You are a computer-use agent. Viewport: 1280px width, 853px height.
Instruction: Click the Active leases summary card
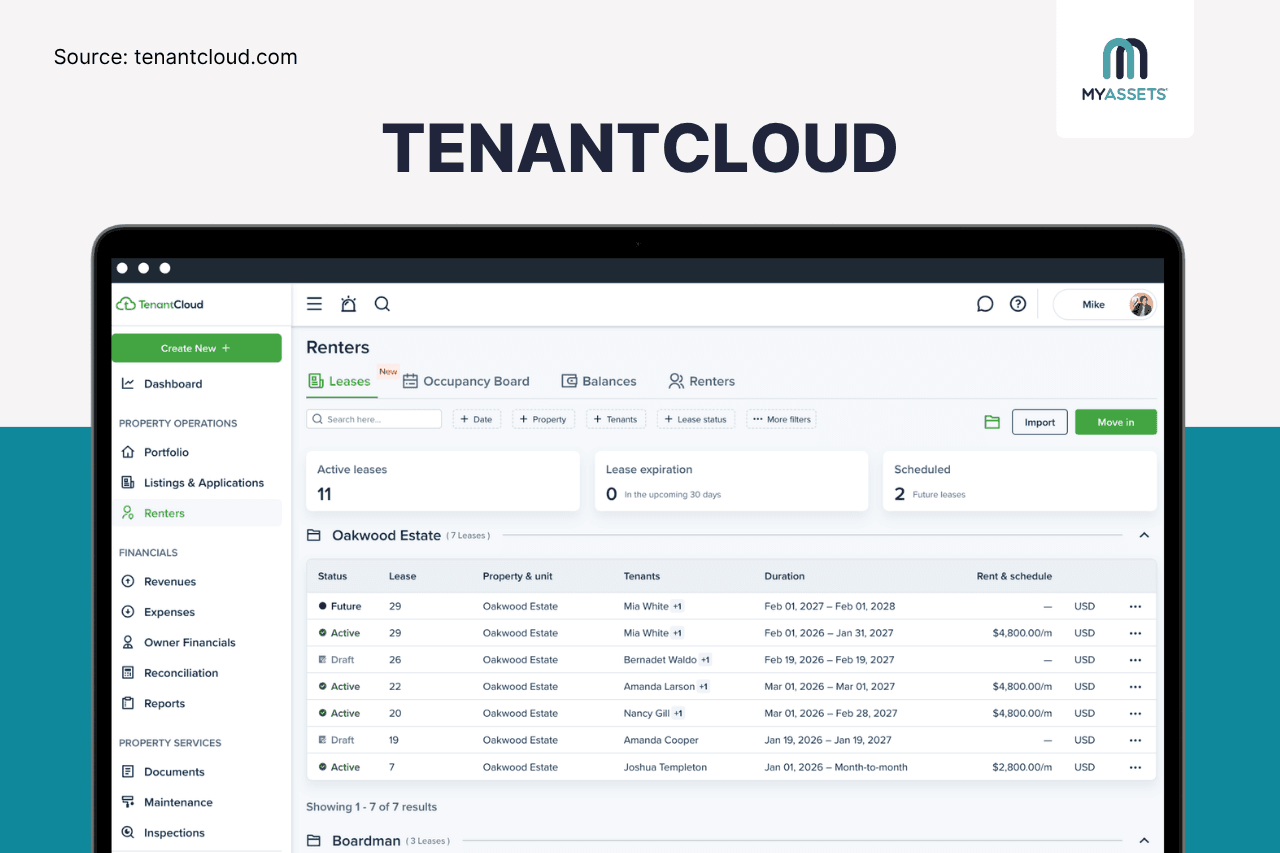(443, 481)
